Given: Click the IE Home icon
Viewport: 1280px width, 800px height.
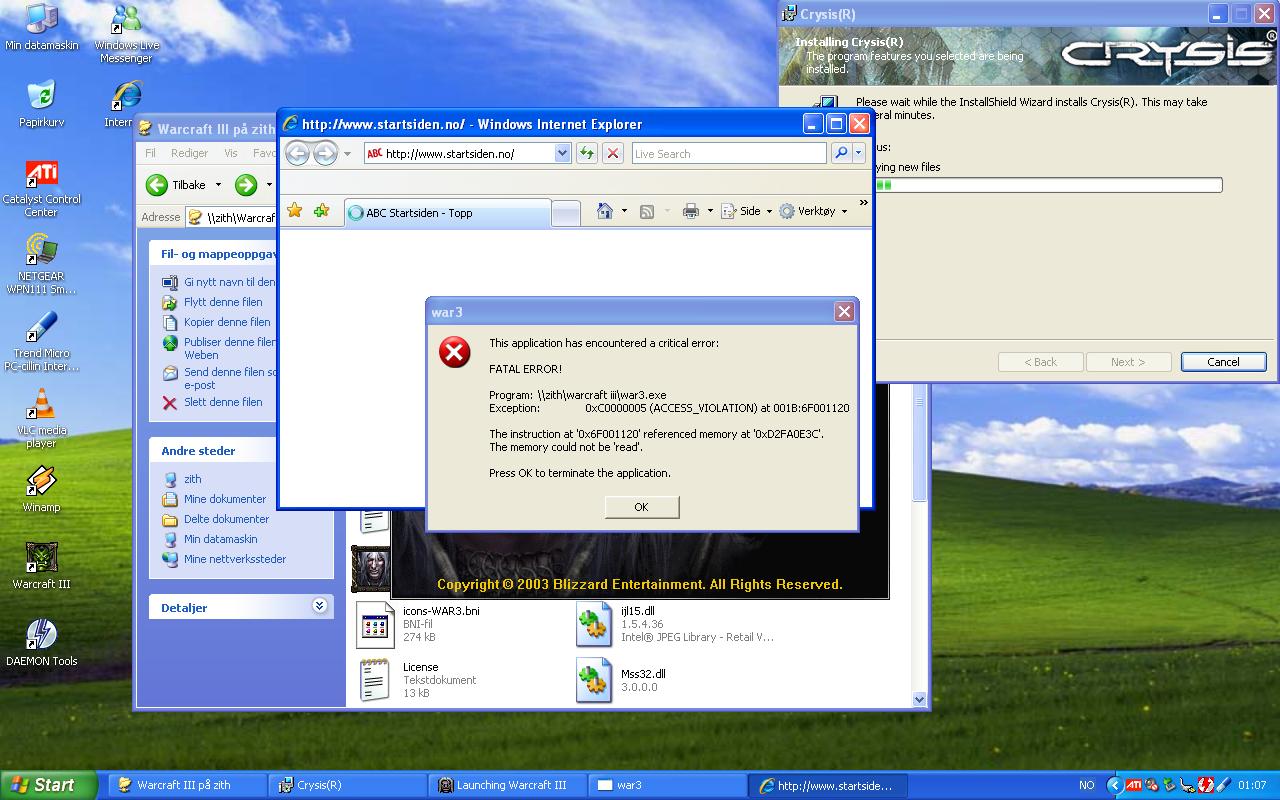Looking at the screenshot, I should (604, 211).
